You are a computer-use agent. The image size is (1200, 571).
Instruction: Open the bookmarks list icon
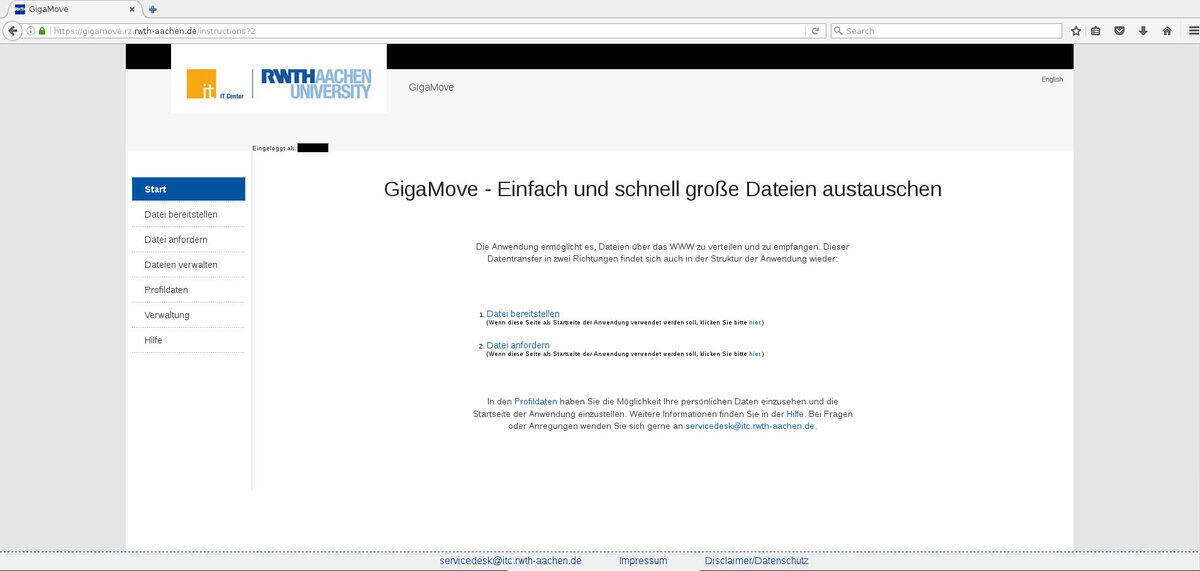1096,31
